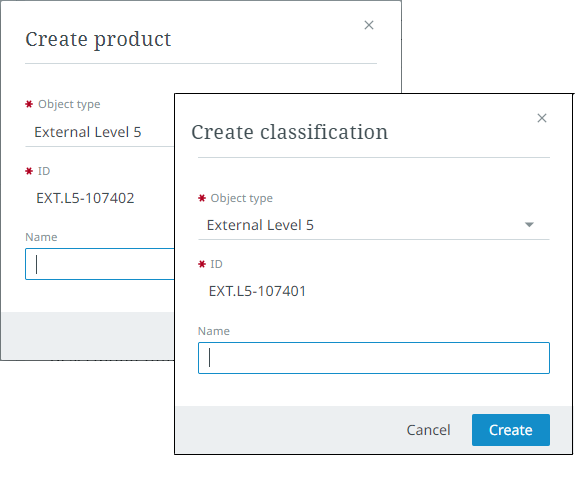Focus the Name field in Create product
Viewport: 584px width, 480px height.
pyautogui.click(x=100, y=264)
